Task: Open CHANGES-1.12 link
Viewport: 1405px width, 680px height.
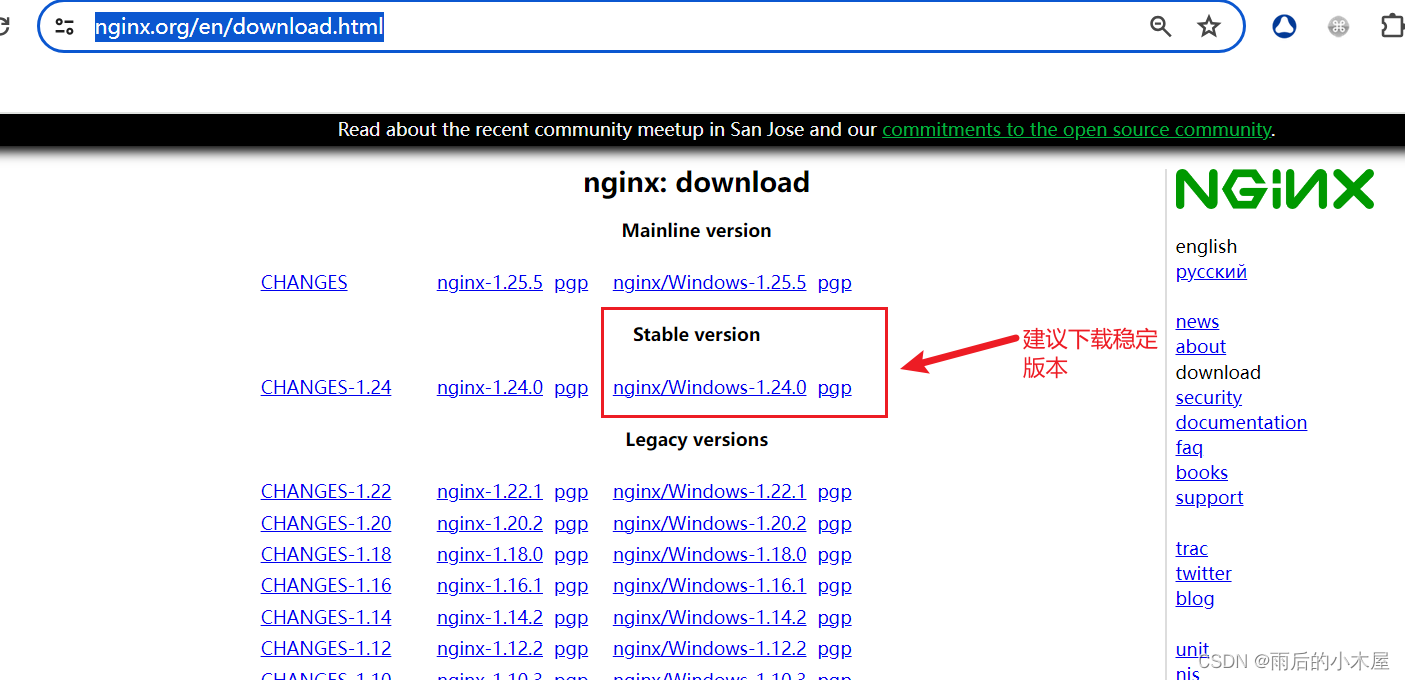Action: [x=326, y=649]
